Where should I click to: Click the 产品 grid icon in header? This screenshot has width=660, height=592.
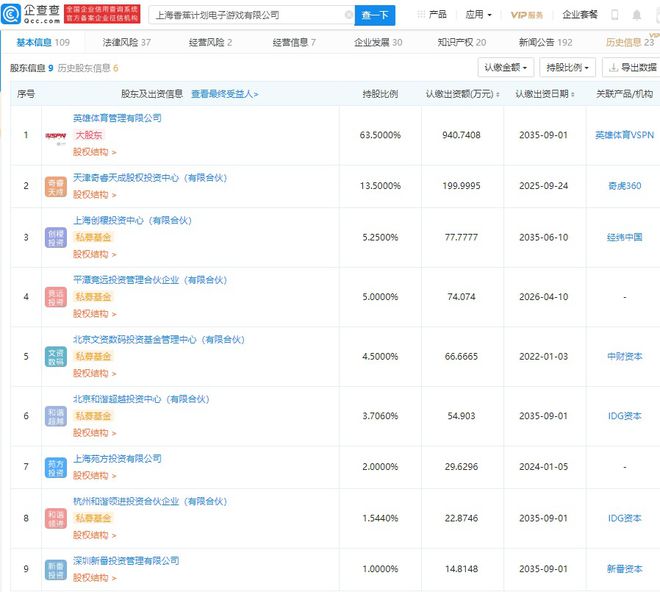click(x=421, y=15)
